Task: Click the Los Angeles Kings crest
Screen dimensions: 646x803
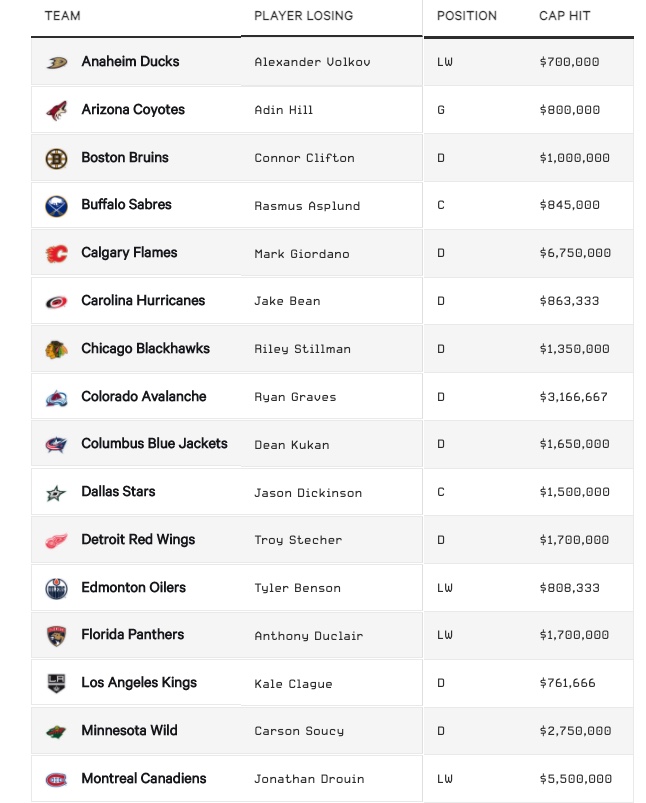Action: coord(56,684)
